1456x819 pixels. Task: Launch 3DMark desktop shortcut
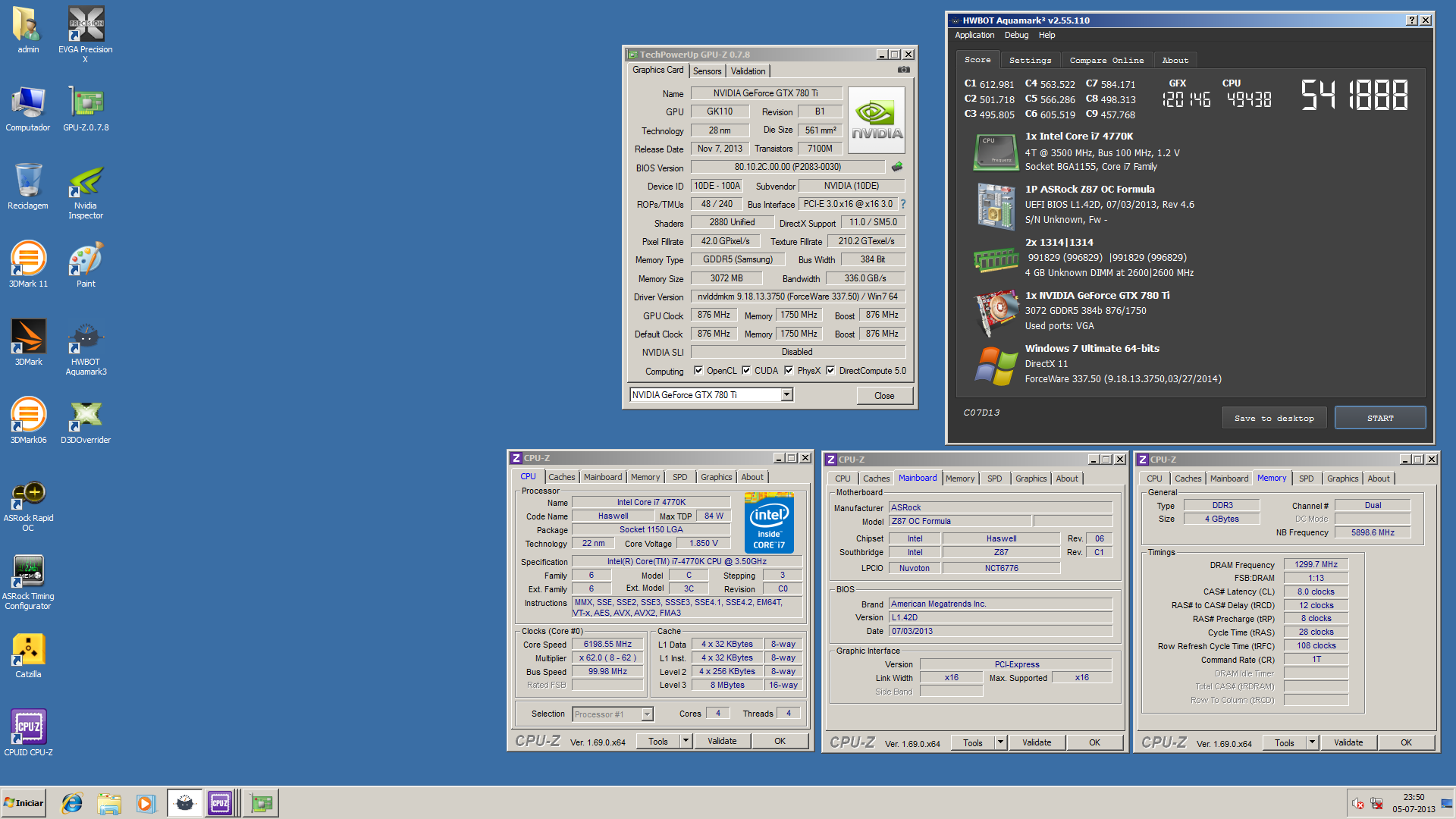point(28,343)
